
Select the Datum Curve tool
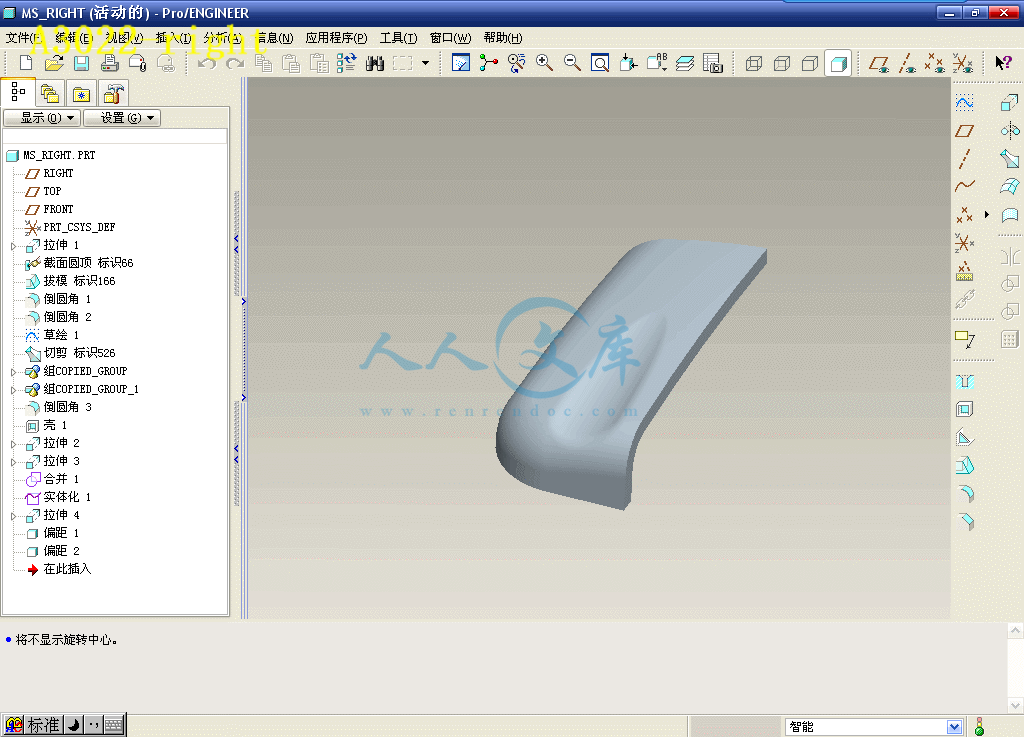coord(965,186)
